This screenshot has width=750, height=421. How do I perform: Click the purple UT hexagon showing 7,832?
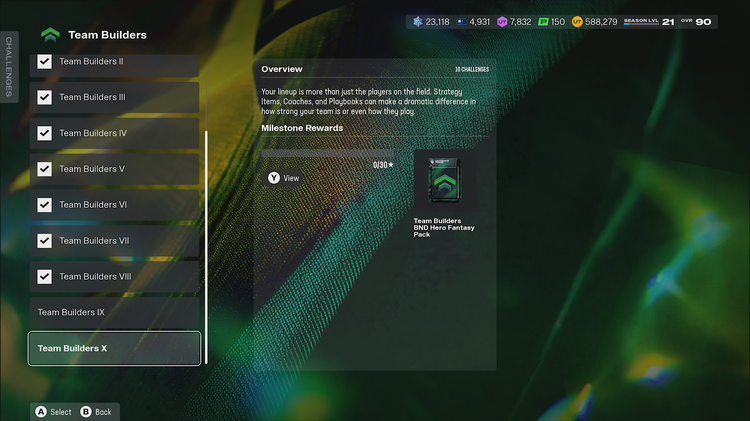[x=503, y=21]
